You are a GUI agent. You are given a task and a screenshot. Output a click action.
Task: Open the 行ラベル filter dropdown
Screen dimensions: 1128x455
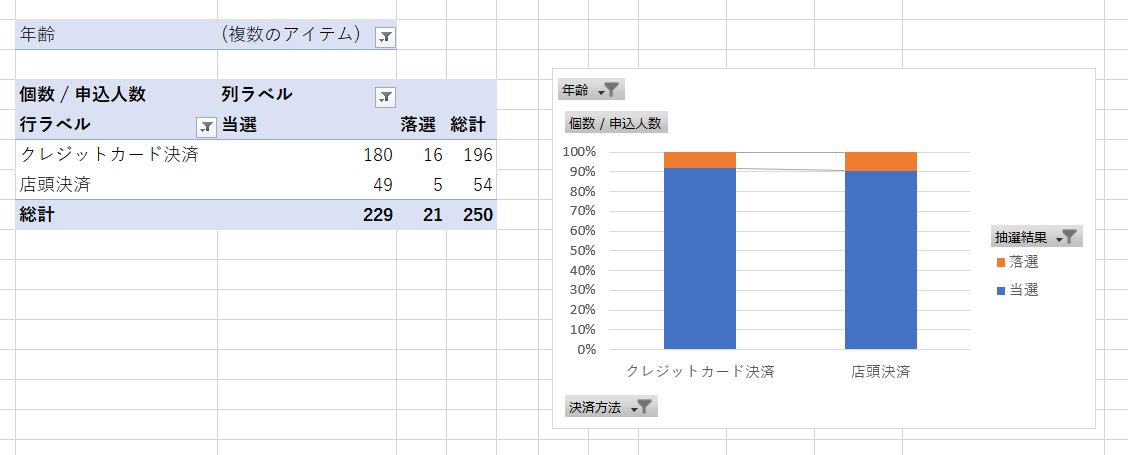click(206, 127)
